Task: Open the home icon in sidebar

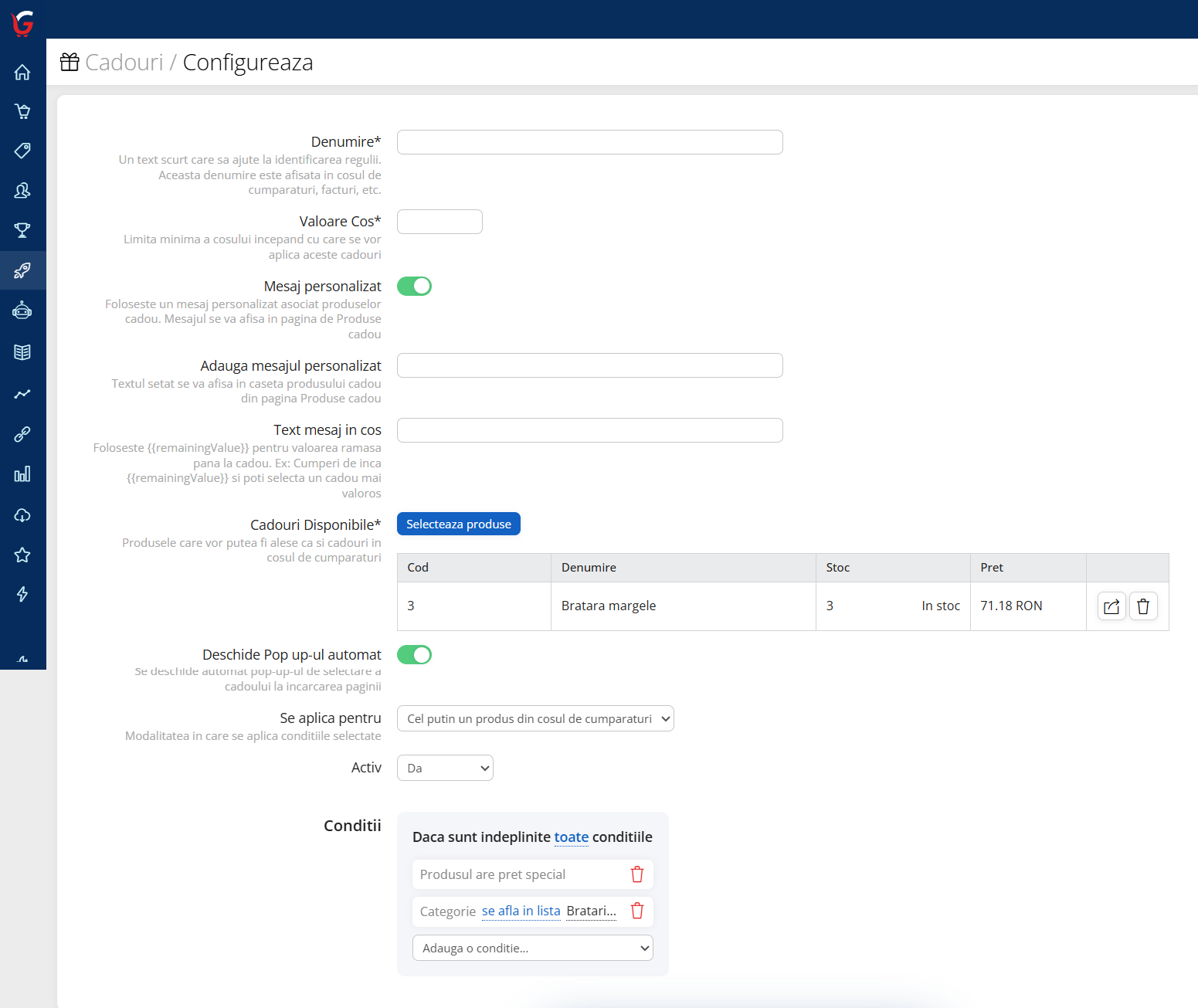Action: 22,72
